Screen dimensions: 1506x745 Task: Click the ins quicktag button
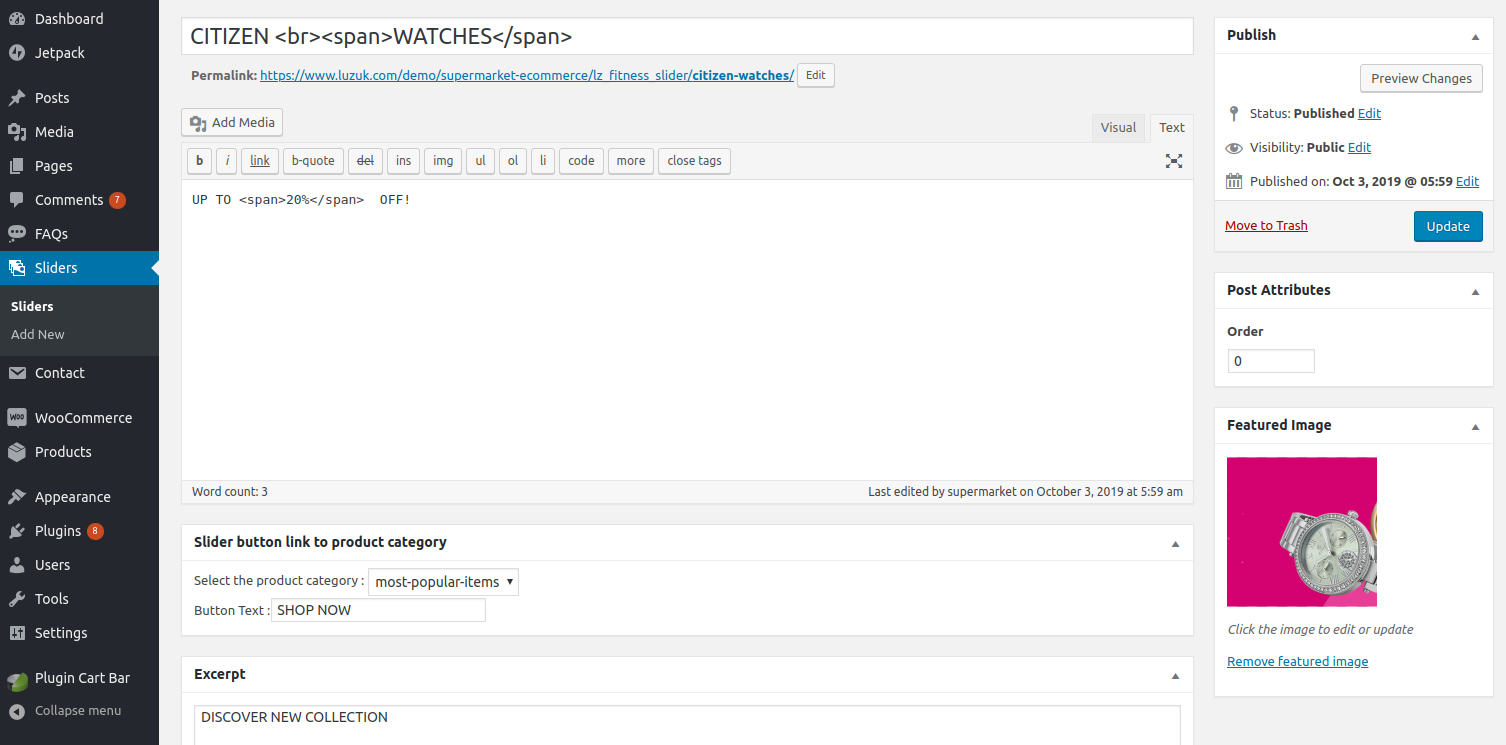403,161
